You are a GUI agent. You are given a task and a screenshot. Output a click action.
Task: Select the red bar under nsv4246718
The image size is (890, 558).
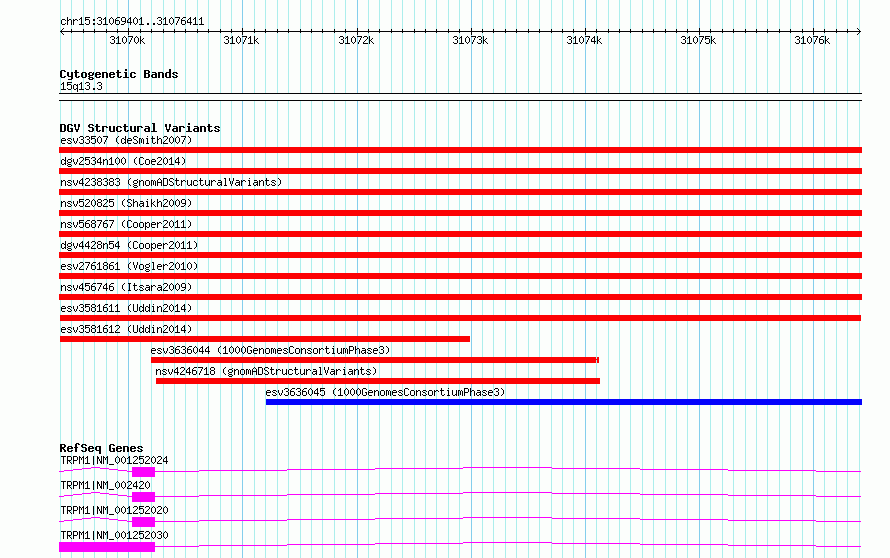(378, 381)
